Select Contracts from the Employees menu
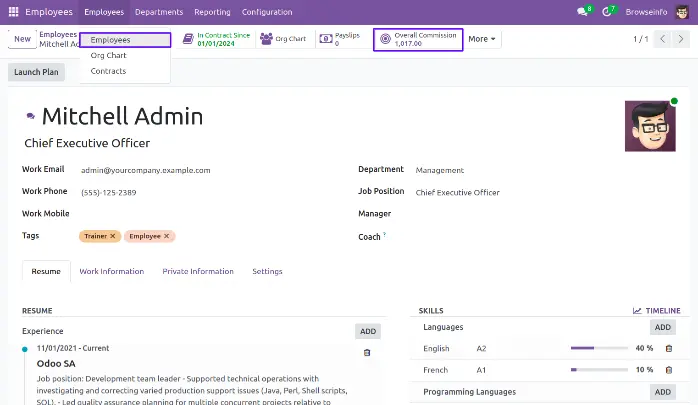This screenshot has height=405, width=698. 108,71
